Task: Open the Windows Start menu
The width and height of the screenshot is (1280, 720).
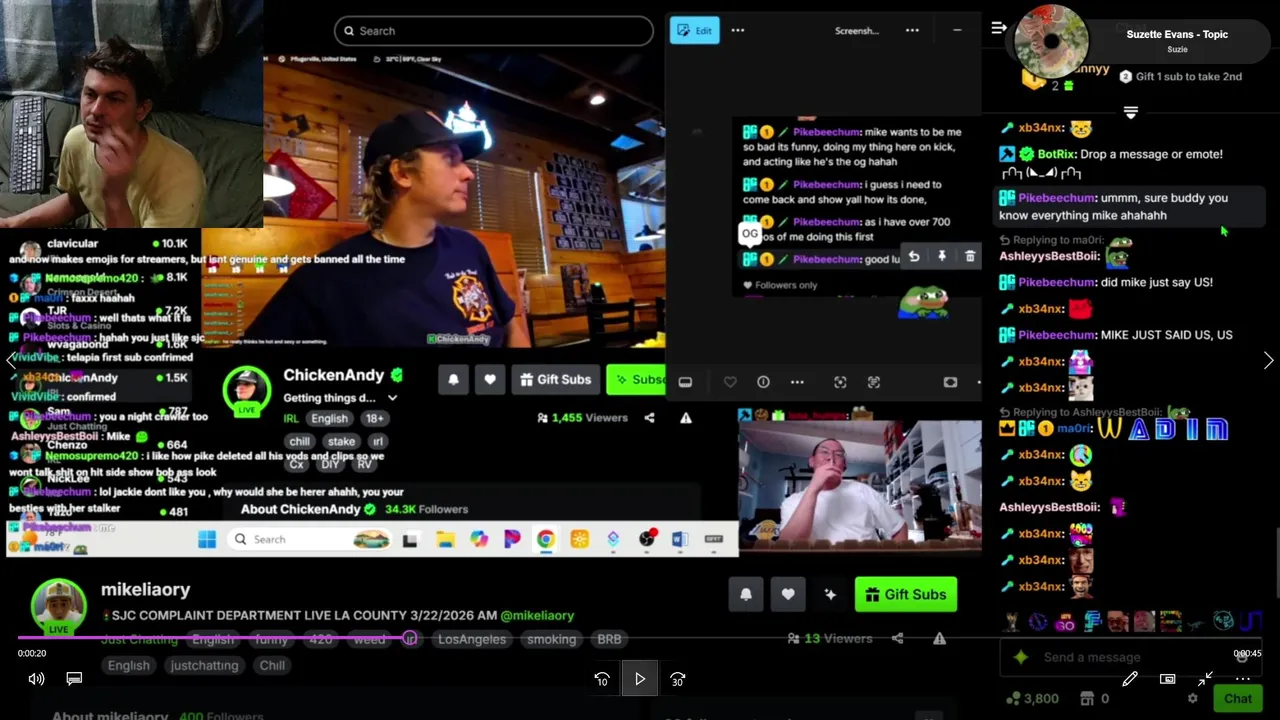Action: click(207, 539)
